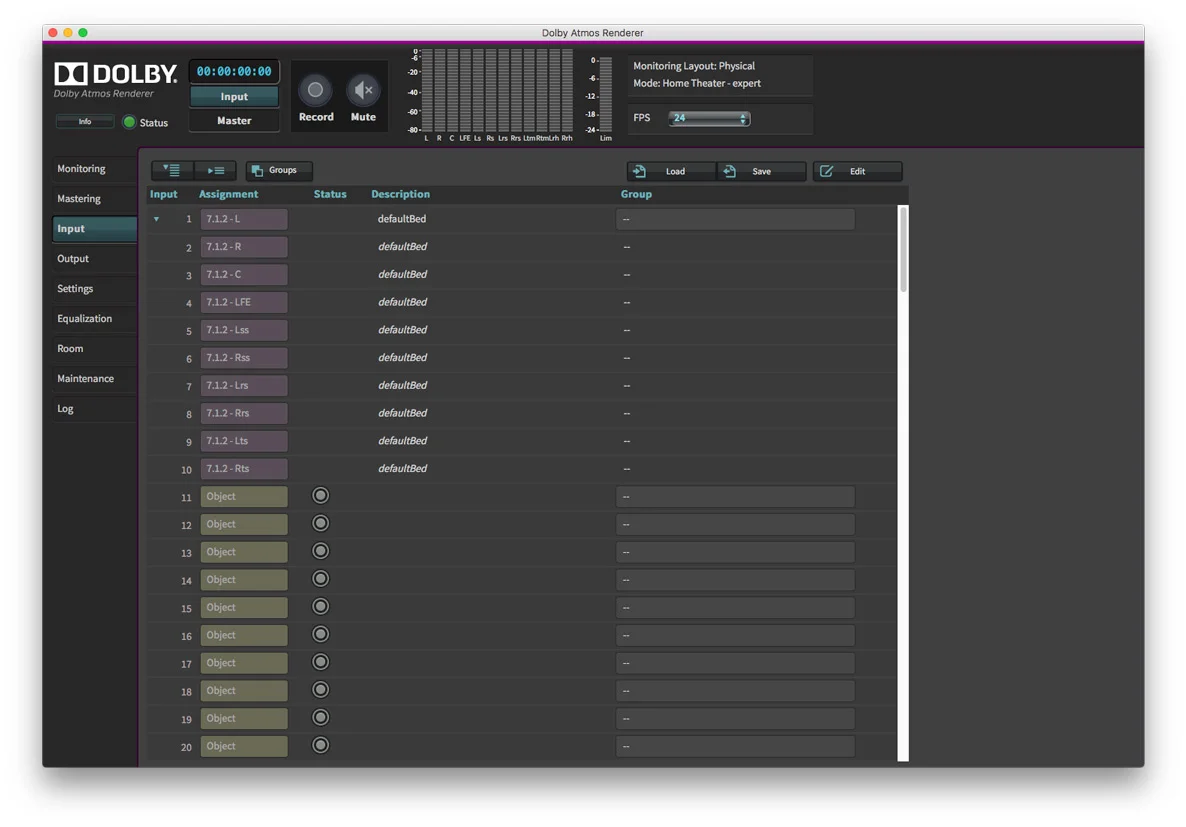
Task: Load an input configuration
Action: click(x=671, y=172)
